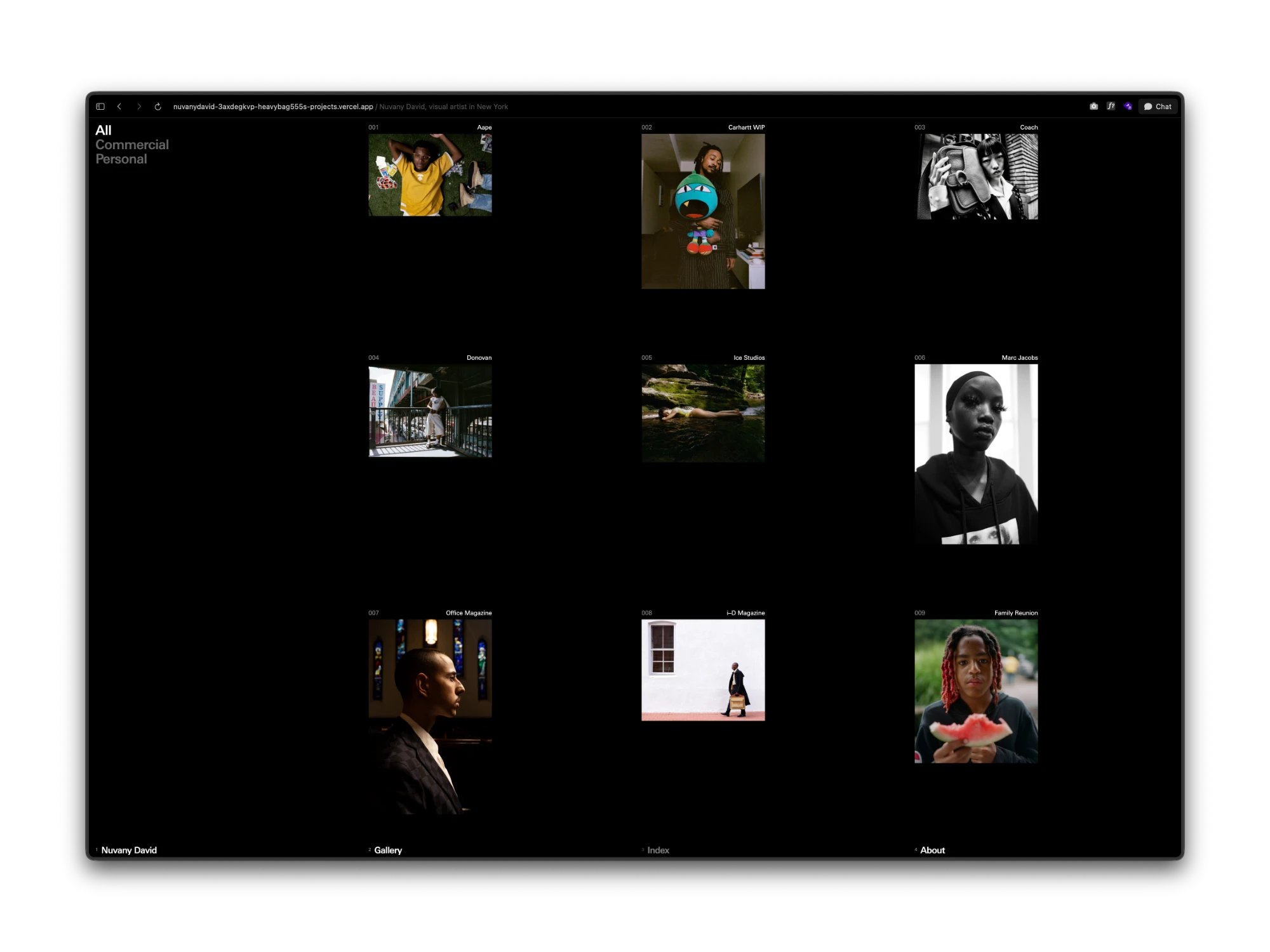The height and width of the screenshot is (952, 1270).
Task: Click the '001' project number
Action: pos(373,128)
